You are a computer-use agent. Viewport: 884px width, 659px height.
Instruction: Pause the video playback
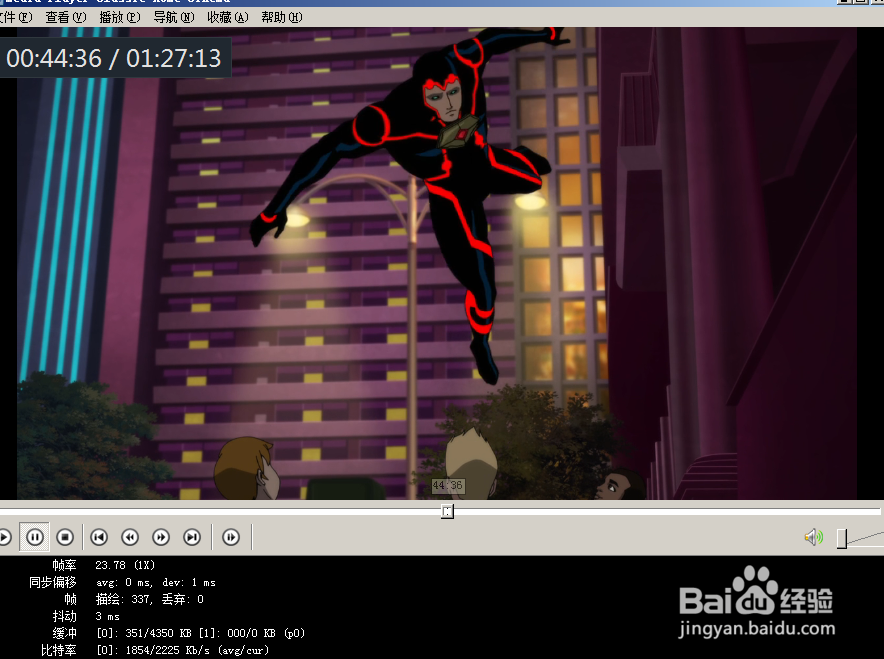pyautogui.click(x=34, y=537)
